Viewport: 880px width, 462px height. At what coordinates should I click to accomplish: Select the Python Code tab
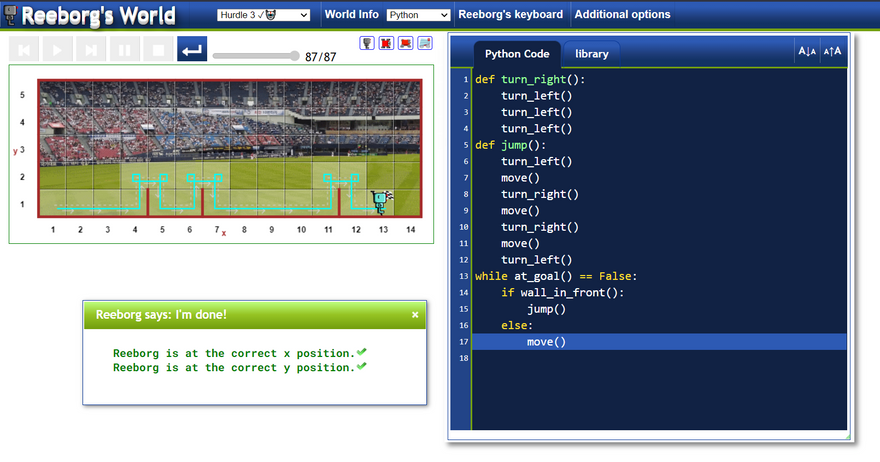tap(516, 53)
